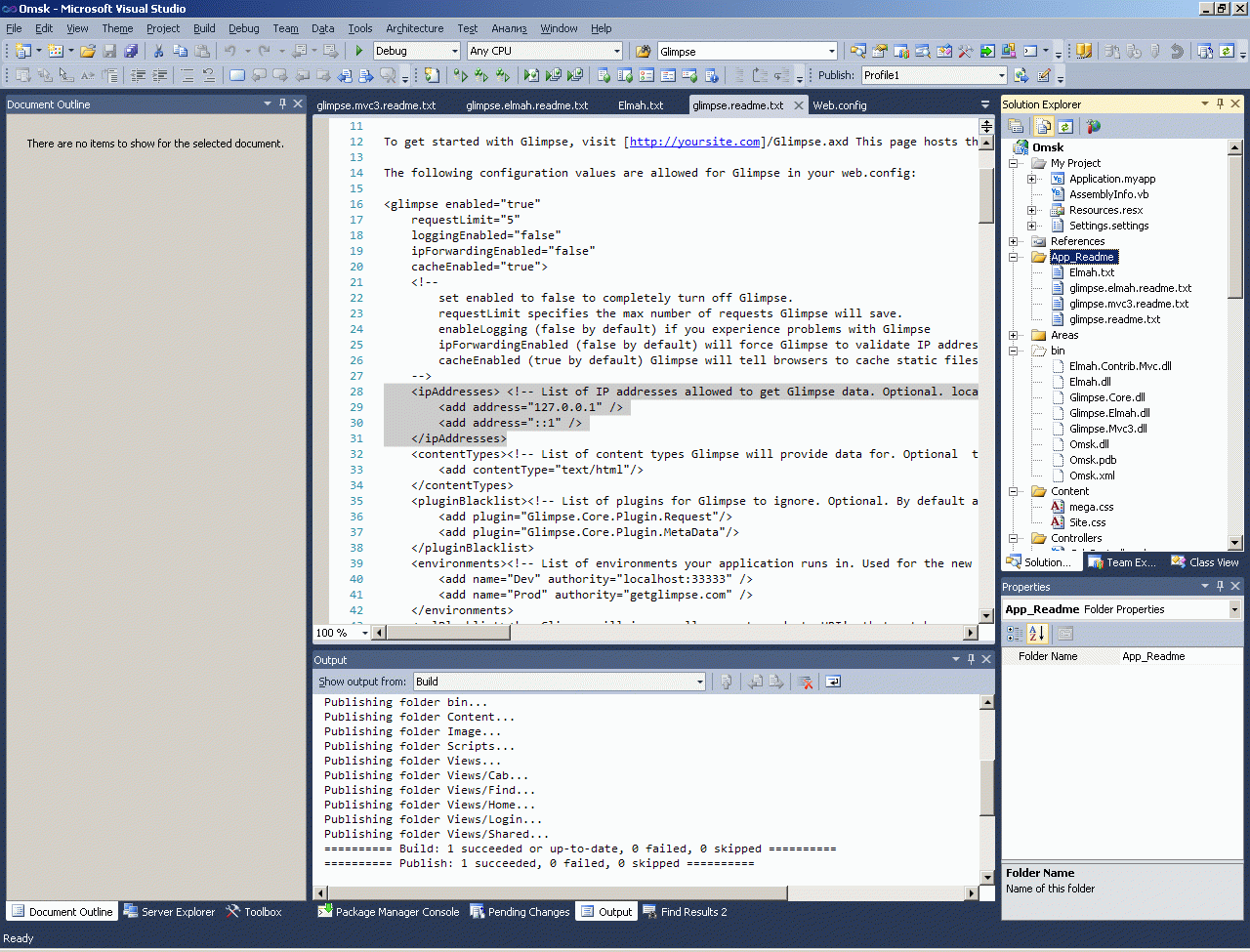Click the editor horizontal scrollbar thumb

point(447,633)
